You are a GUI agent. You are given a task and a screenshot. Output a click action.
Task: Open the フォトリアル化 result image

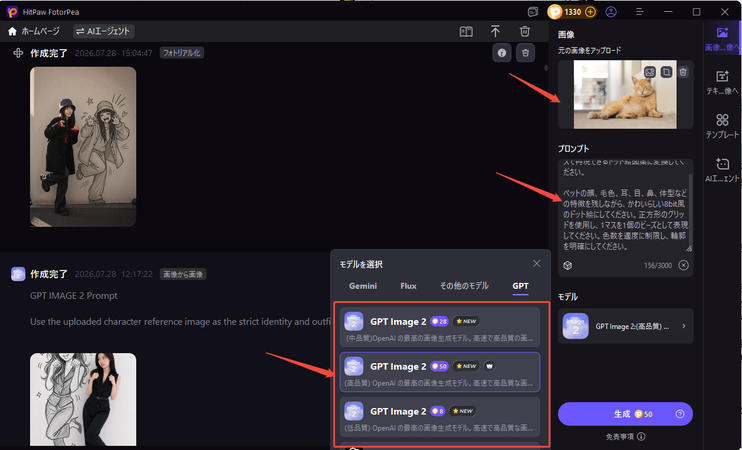point(83,147)
